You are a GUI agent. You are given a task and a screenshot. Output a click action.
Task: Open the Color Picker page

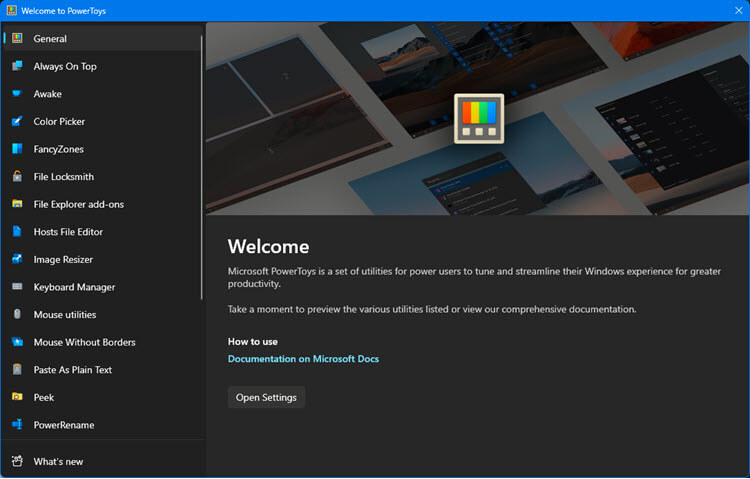(x=101, y=122)
